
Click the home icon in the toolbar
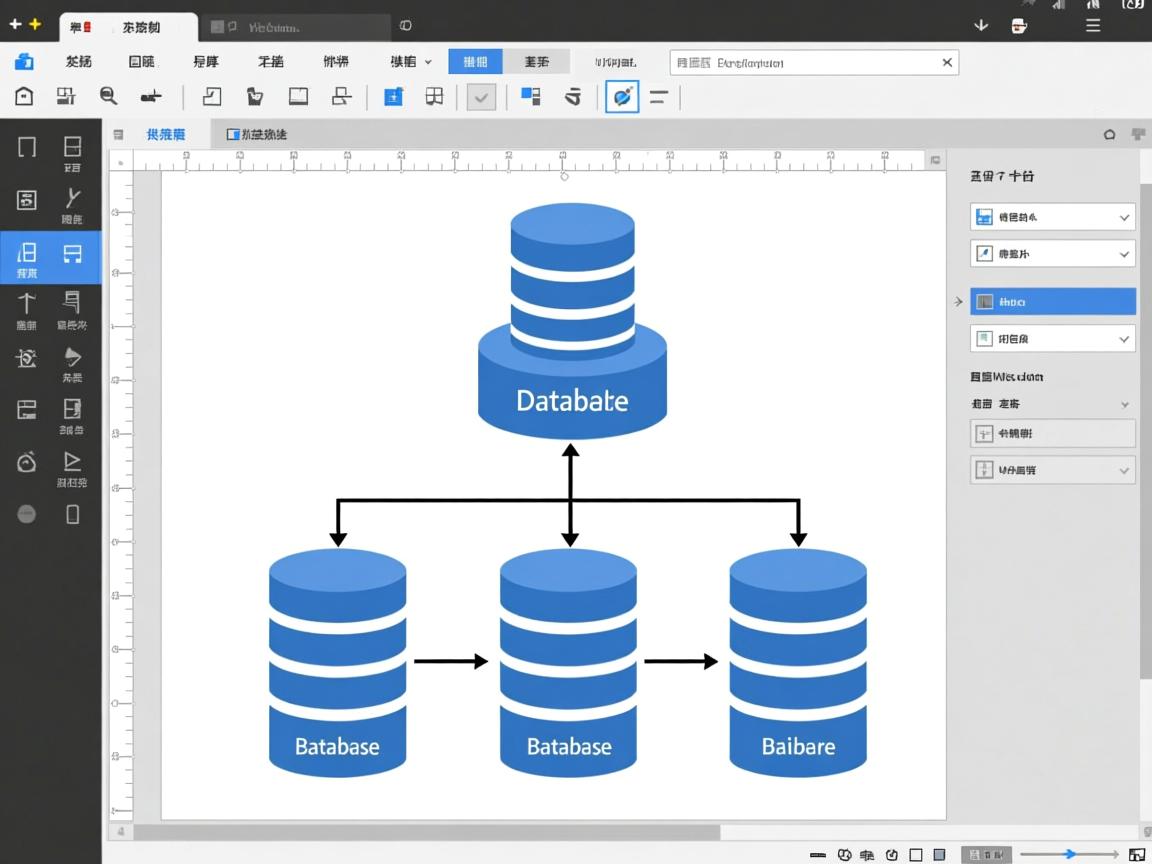coord(24,96)
